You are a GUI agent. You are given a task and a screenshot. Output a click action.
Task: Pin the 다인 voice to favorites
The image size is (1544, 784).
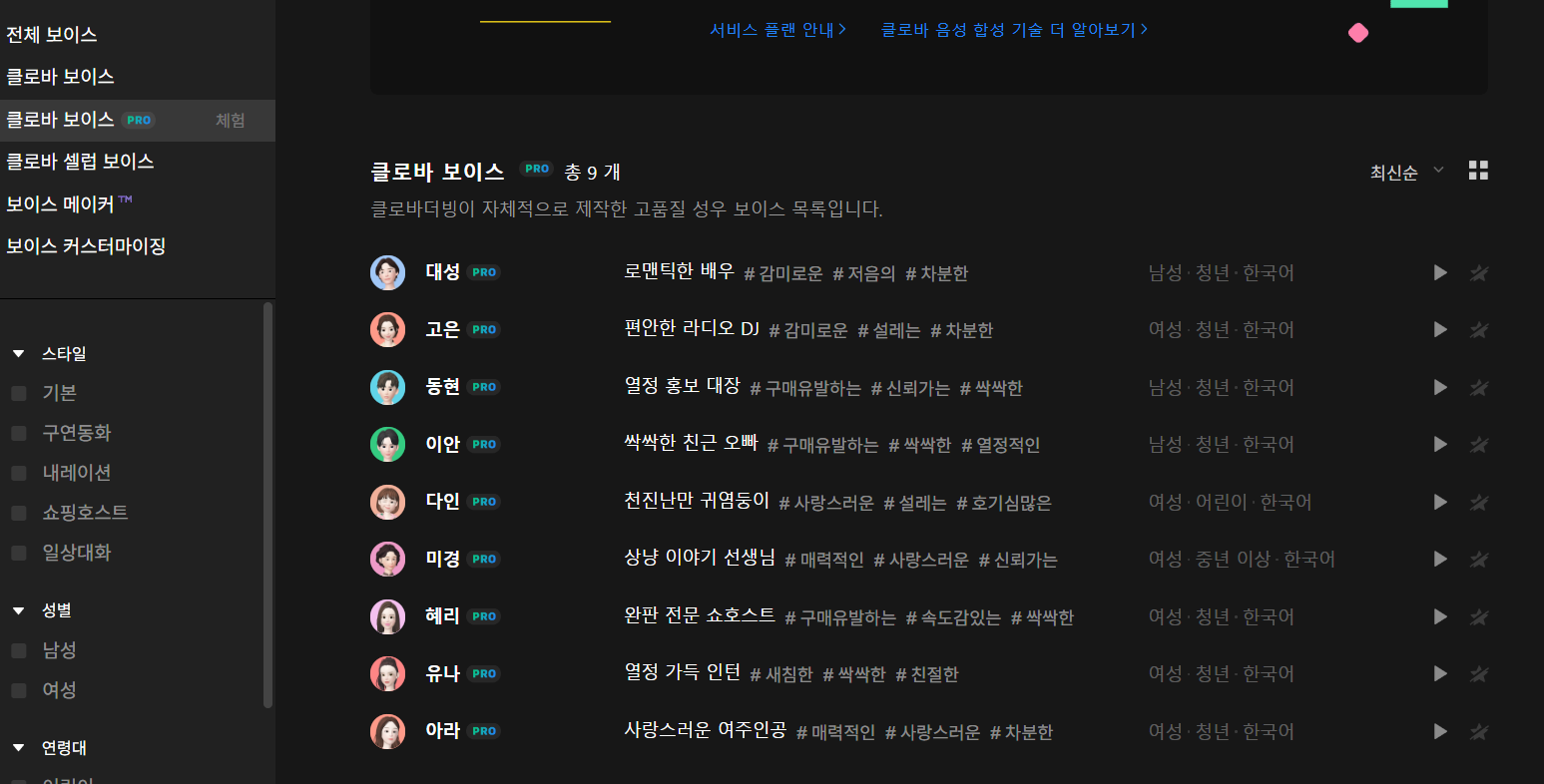[x=1479, y=502]
